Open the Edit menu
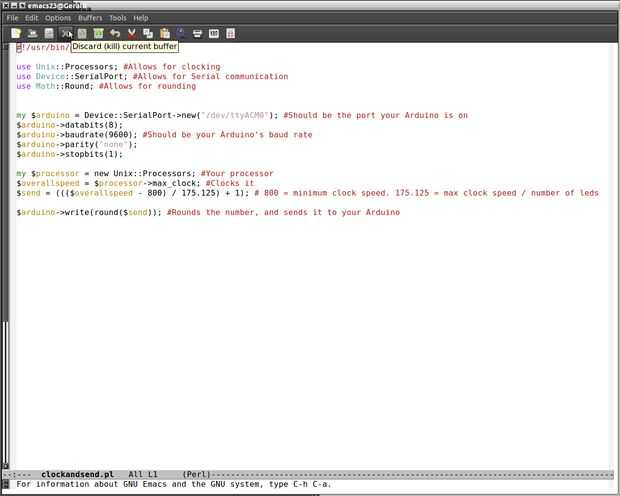 32,18
